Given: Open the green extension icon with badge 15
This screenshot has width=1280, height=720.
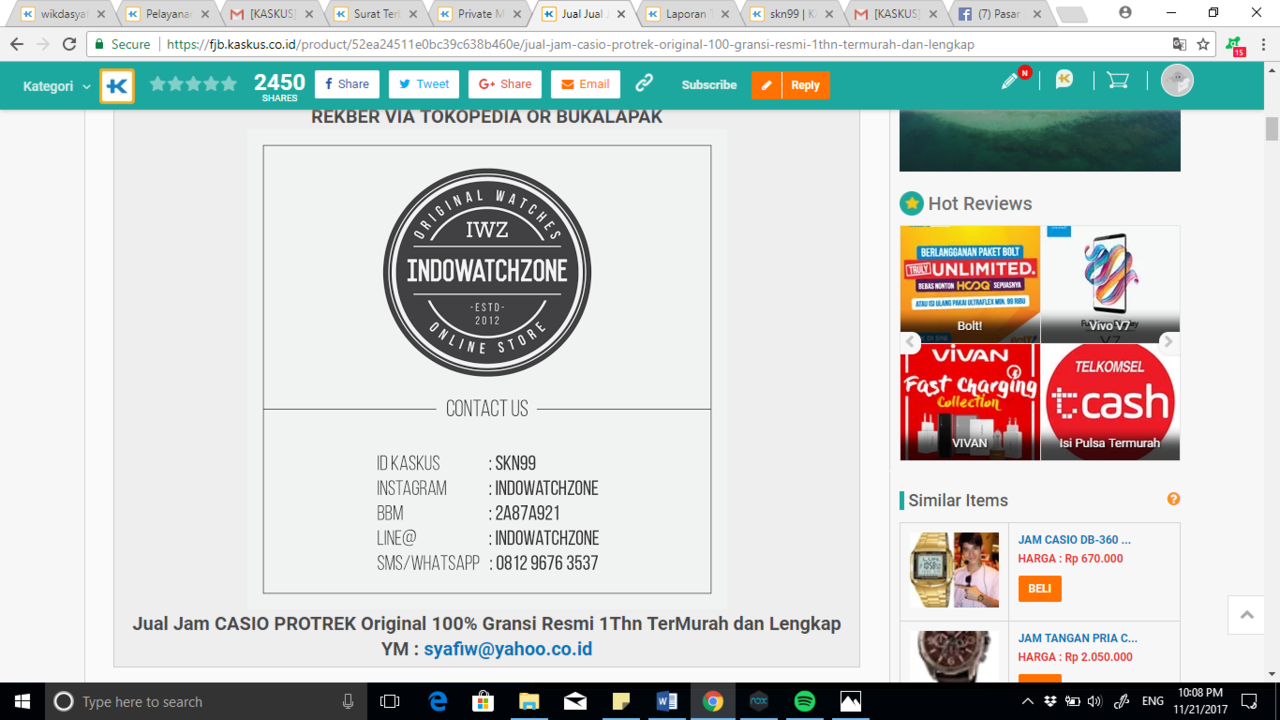Looking at the screenshot, I should coord(1235,45).
